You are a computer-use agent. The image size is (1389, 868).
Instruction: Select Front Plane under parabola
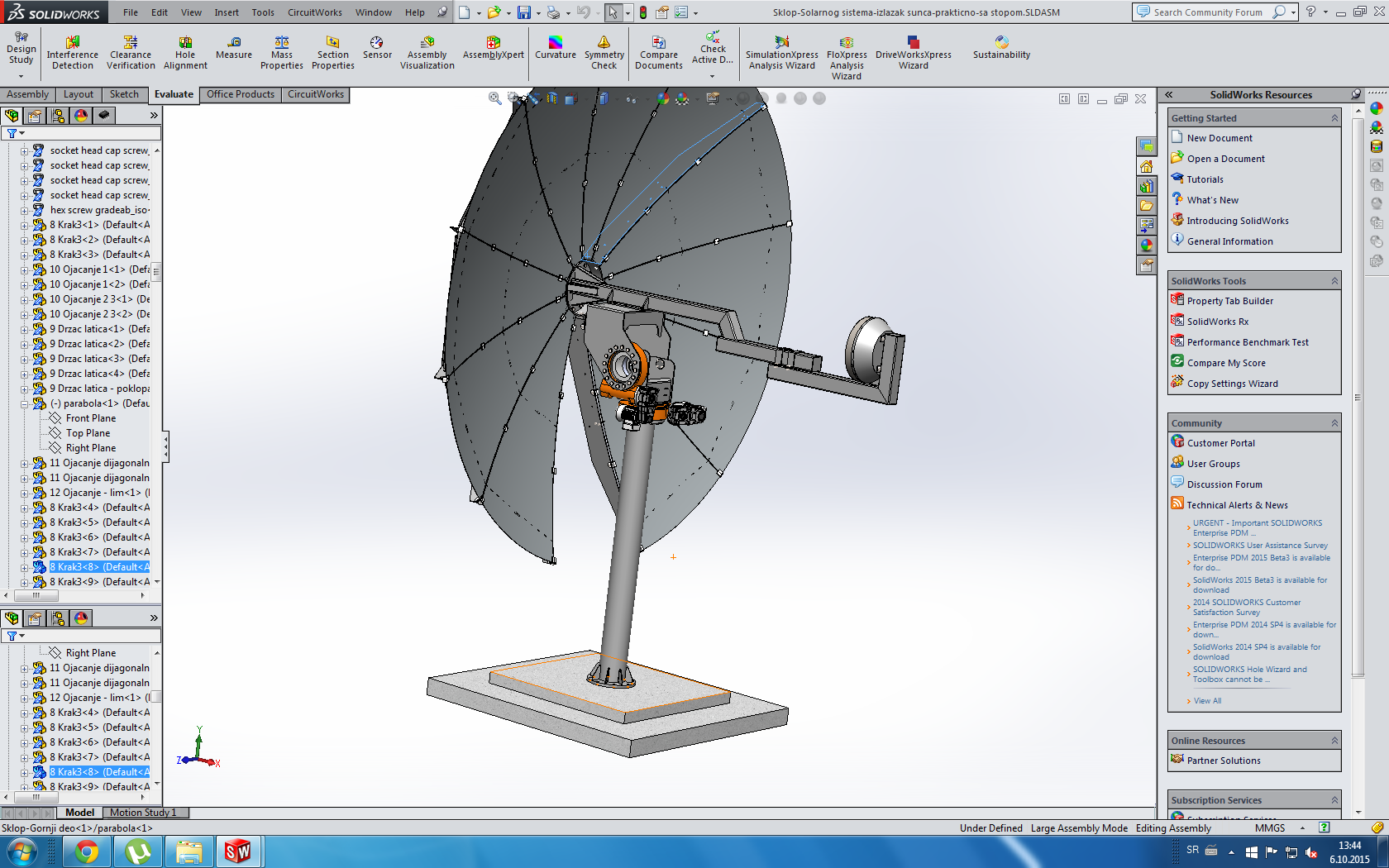pyautogui.click(x=91, y=418)
